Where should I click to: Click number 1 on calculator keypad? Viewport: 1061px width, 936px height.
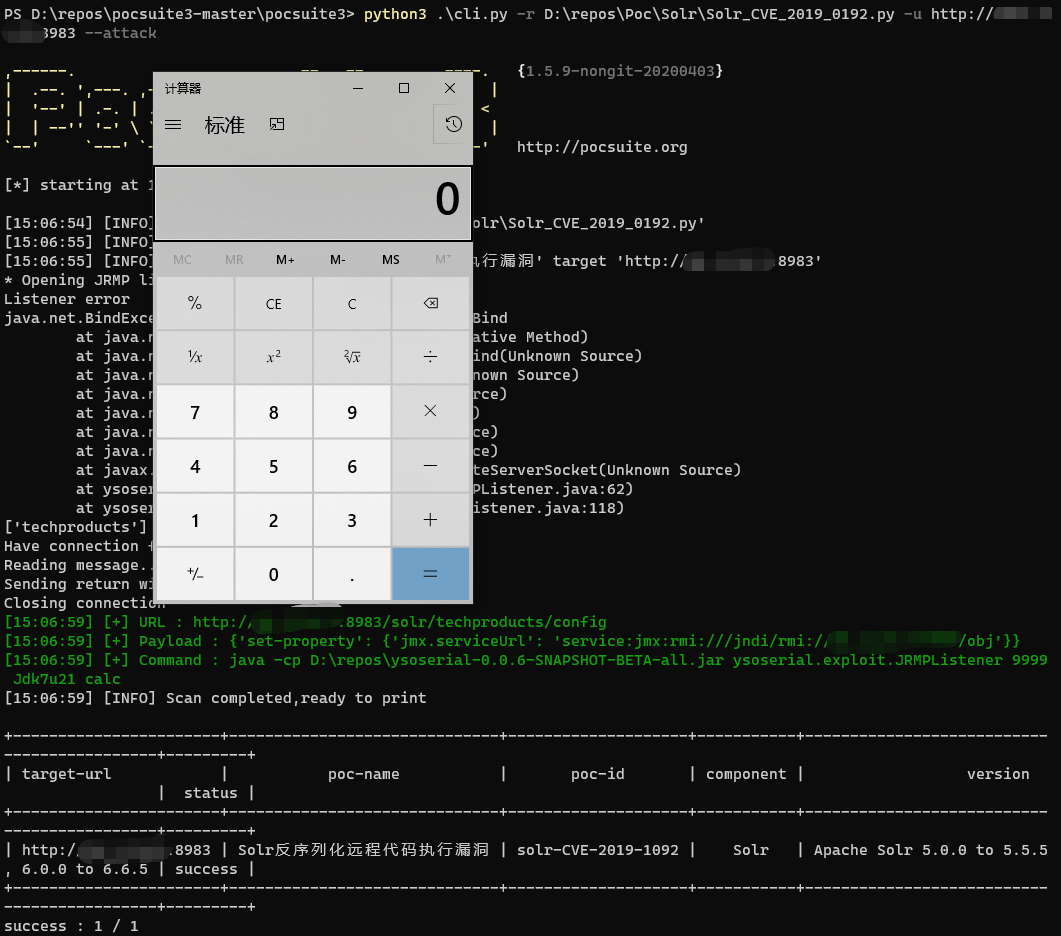pos(195,520)
